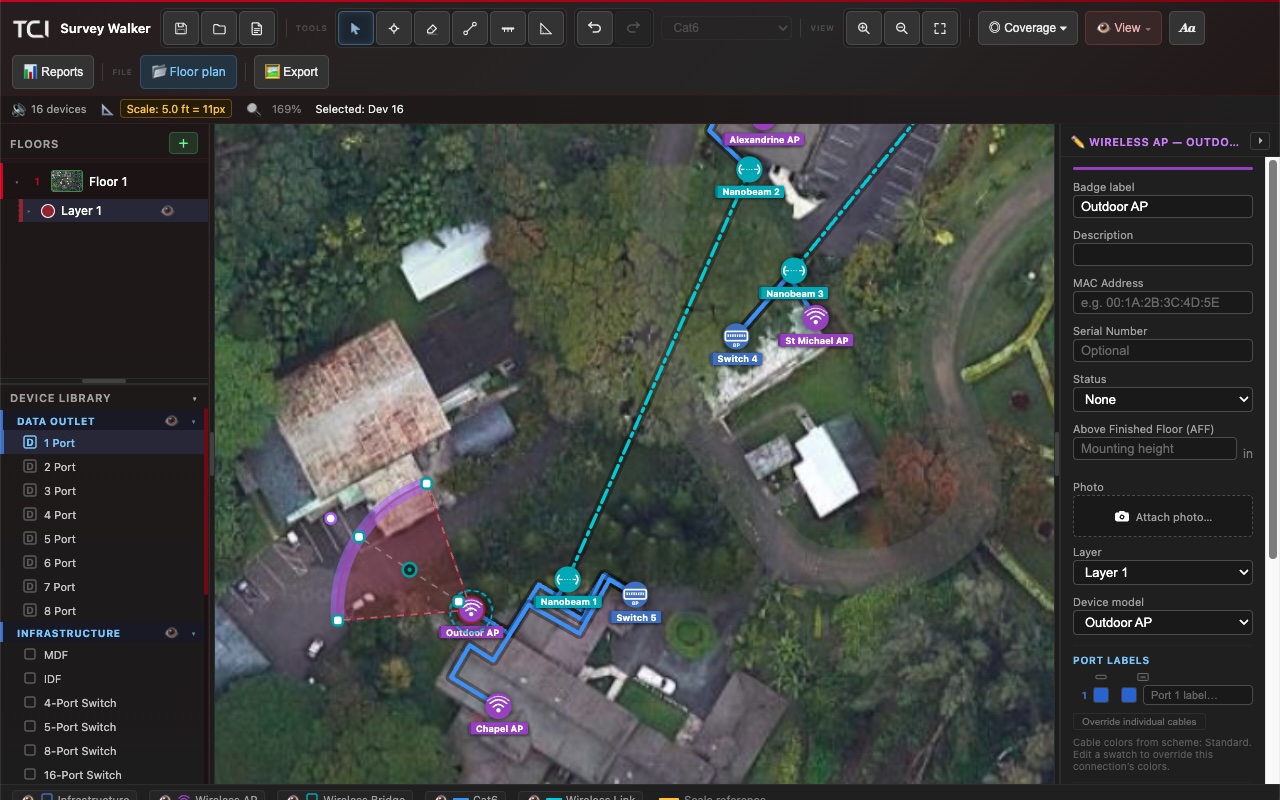Image resolution: width=1280 pixels, height=800 pixels.
Task: Click the Undo arrow
Action: coord(595,28)
